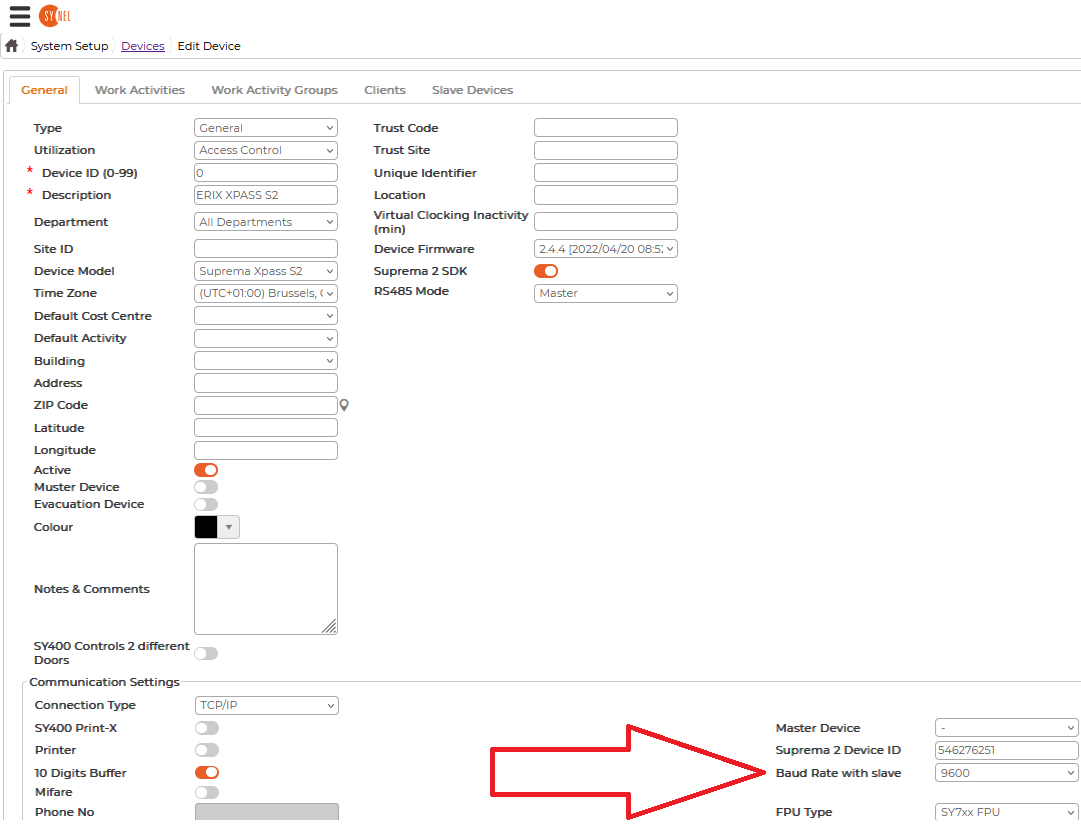
Task: Click the Notes & Comments text area
Action: click(x=266, y=589)
